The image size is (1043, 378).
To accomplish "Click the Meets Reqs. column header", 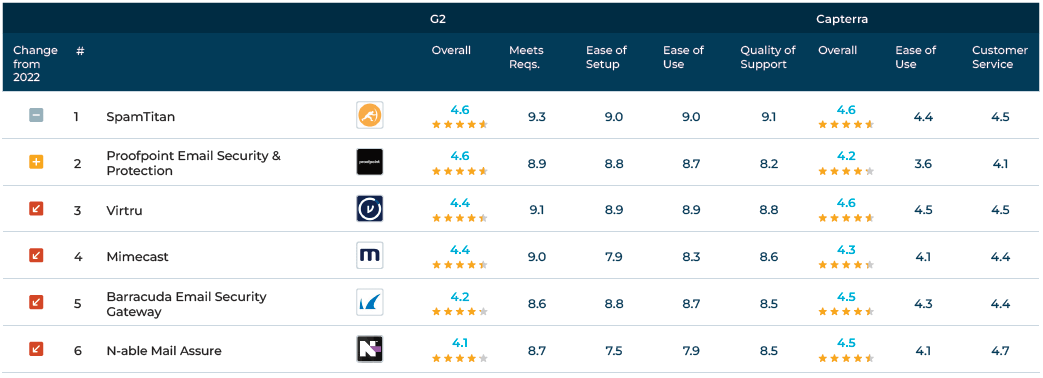I will (x=526, y=57).
